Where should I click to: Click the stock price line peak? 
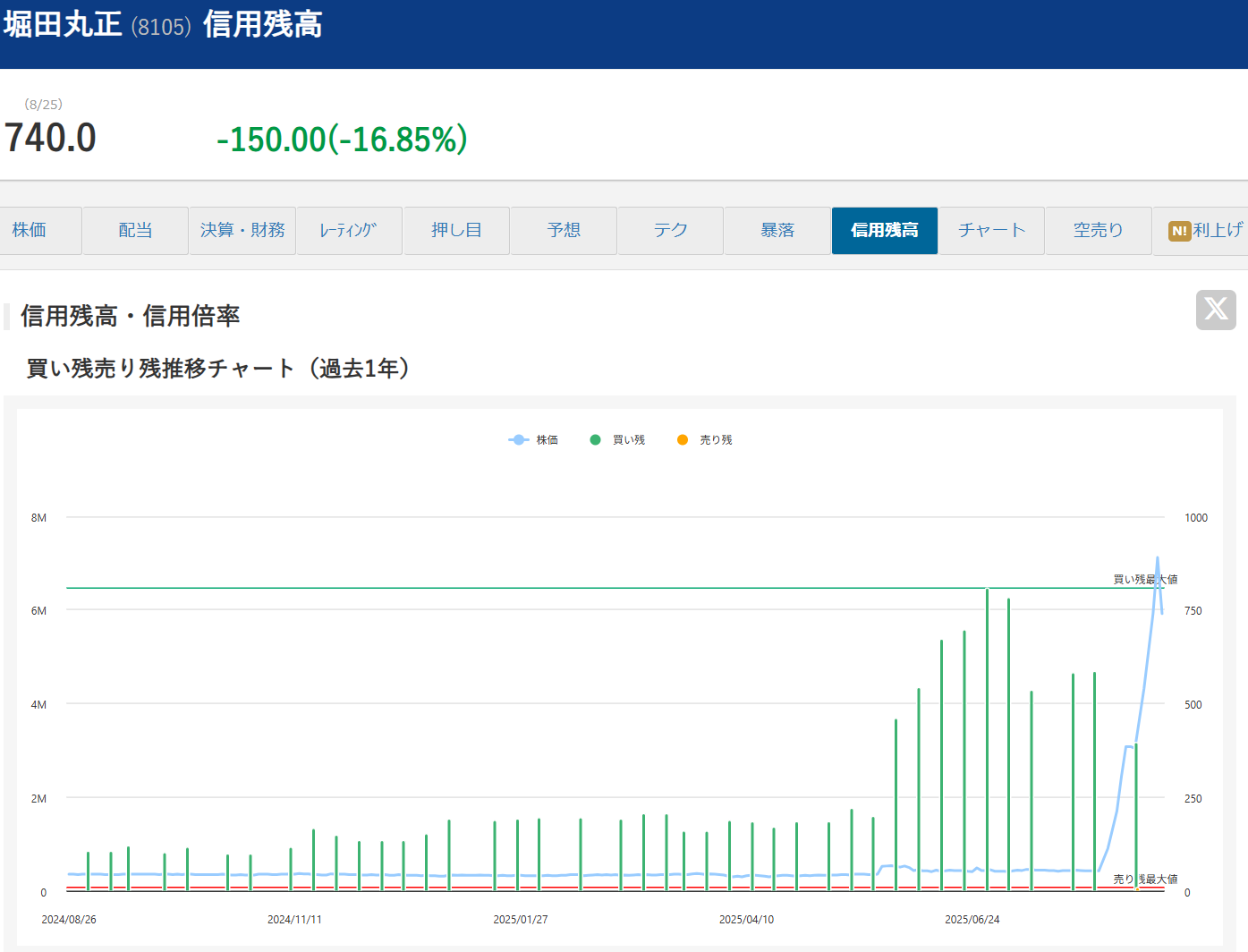coord(1157,558)
